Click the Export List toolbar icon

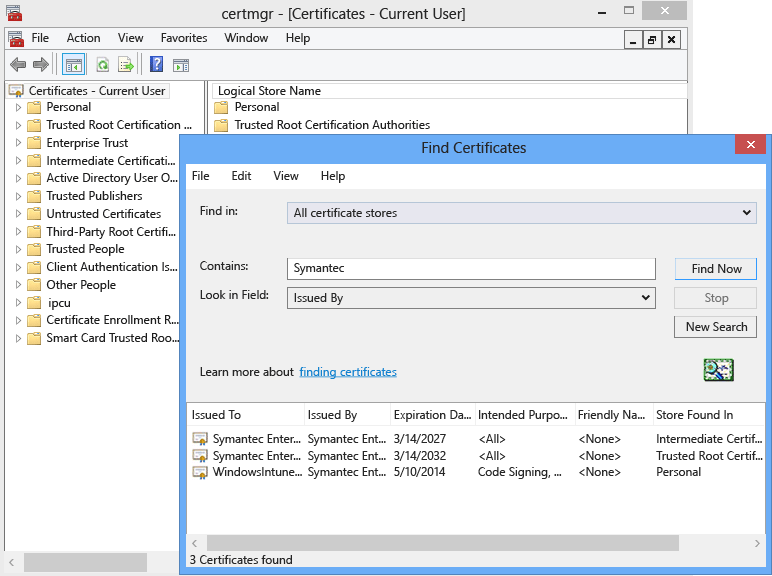pyautogui.click(x=126, y=64)
